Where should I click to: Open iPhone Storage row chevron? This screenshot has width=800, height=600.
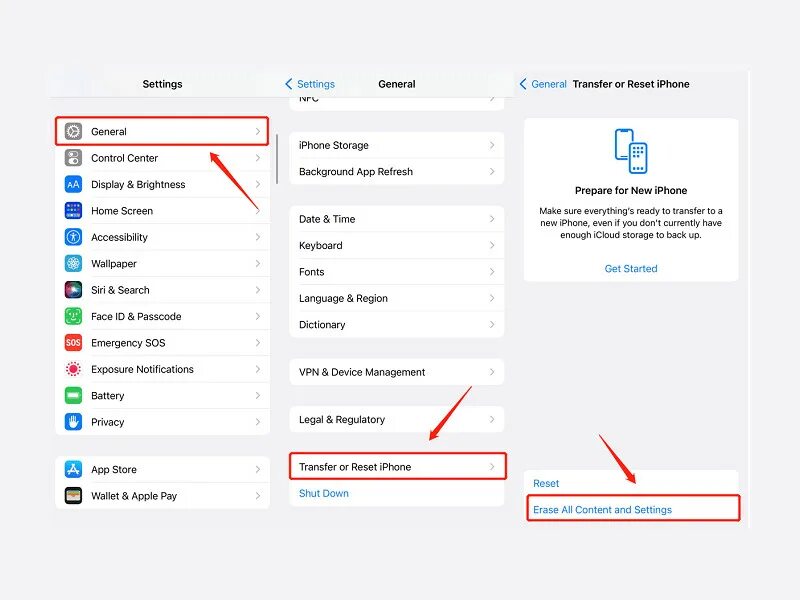[x=492, y=145]
